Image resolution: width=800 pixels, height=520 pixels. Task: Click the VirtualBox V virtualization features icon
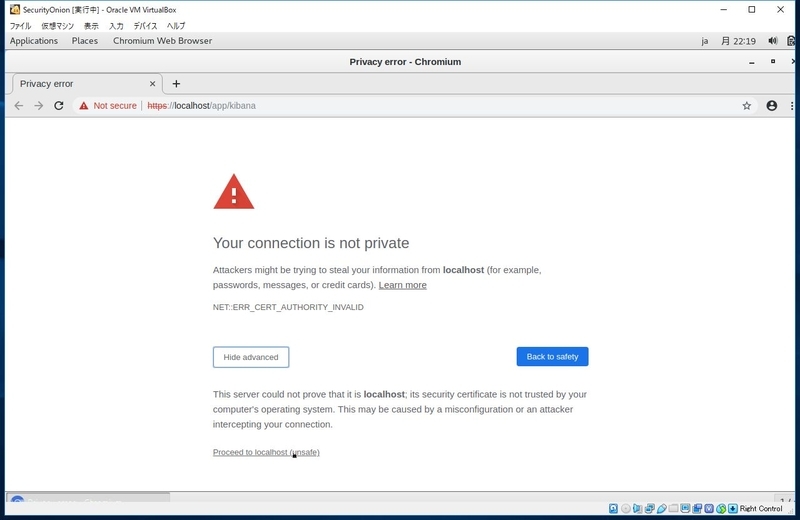coord(709,508)
